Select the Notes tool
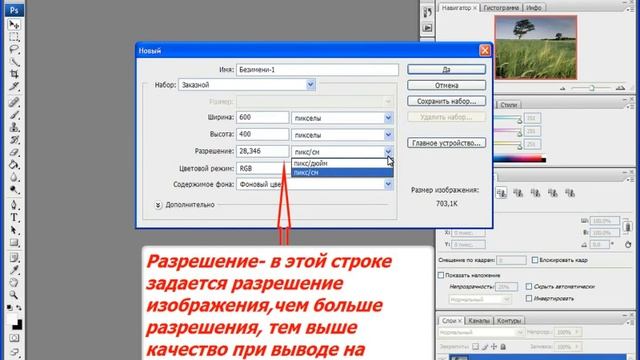 tap(14, 258)
